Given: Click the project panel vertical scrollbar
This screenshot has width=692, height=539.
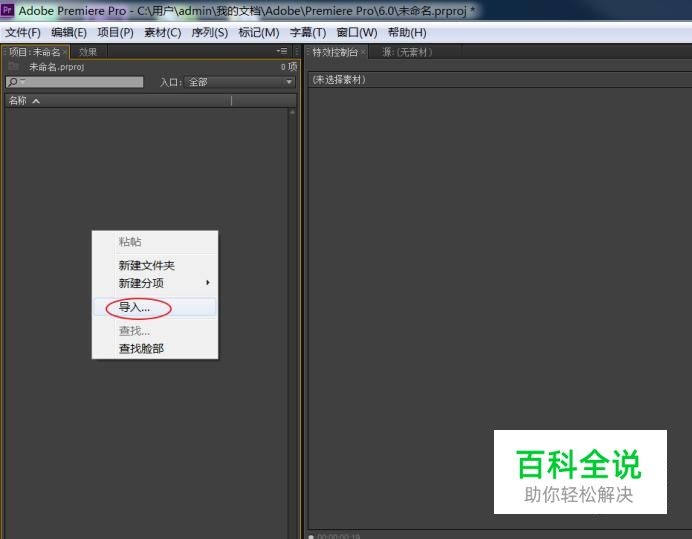Looking at the screenshot, I should coord(292,322).
